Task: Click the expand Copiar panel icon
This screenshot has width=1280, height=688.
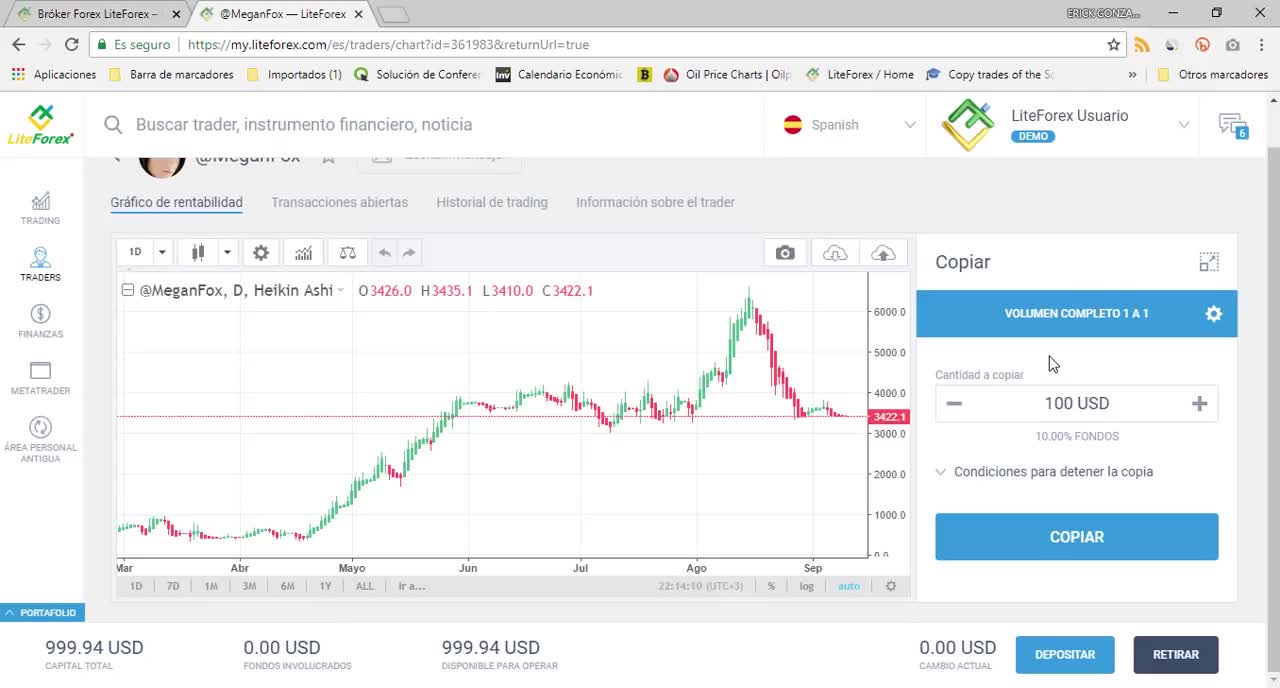Action: tap(1209, 262)
